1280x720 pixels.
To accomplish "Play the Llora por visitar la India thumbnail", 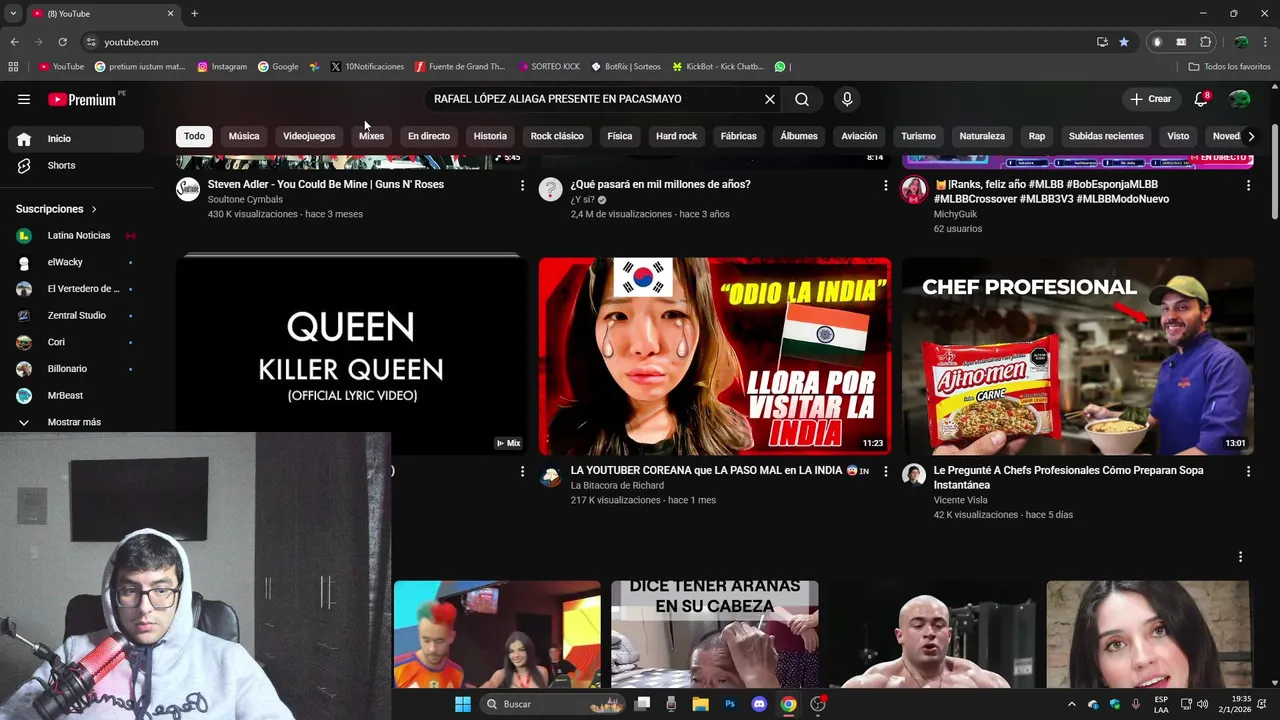I will pyautogui.click(x=715, y=356).
